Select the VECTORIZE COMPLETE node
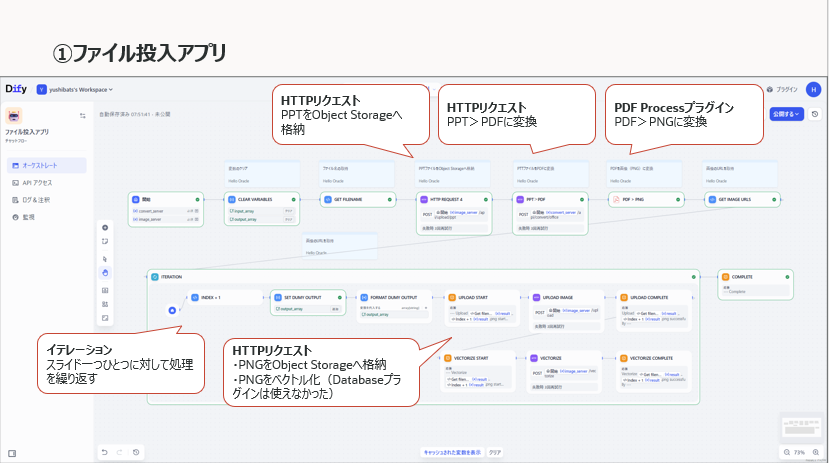This screenshot has height=463, width=829. point(653,371)
